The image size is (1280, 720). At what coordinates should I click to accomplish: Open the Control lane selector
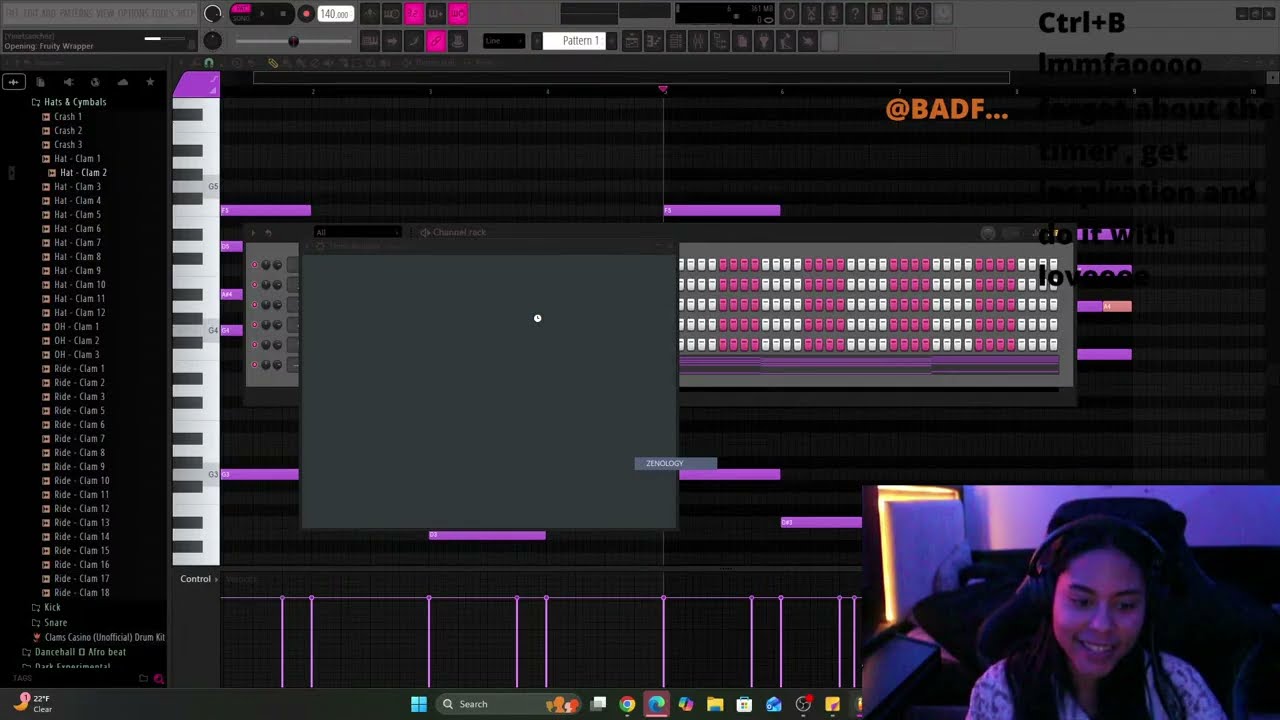[196, 579]
